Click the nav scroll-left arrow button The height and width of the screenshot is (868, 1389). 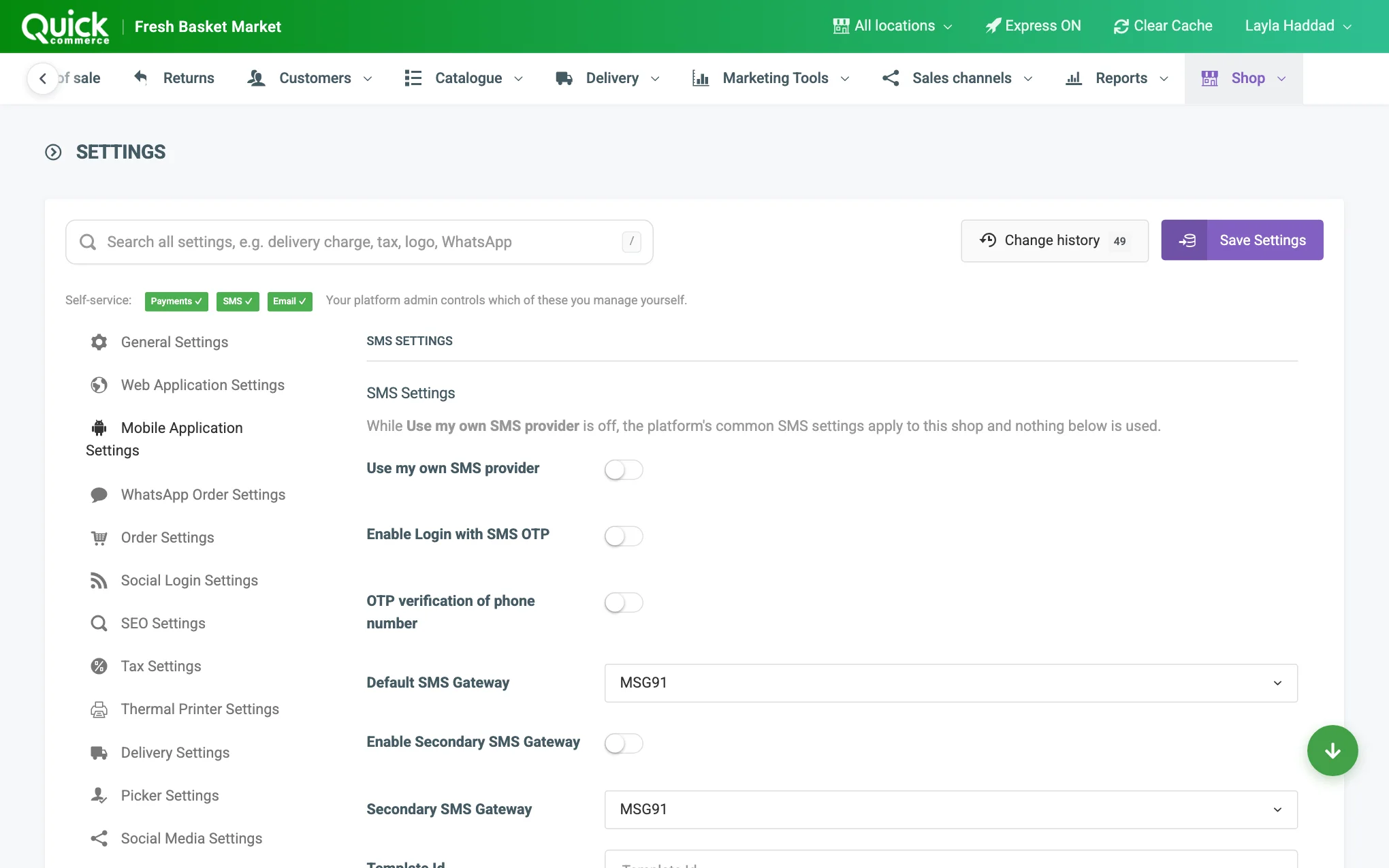(x=42, y=78)
